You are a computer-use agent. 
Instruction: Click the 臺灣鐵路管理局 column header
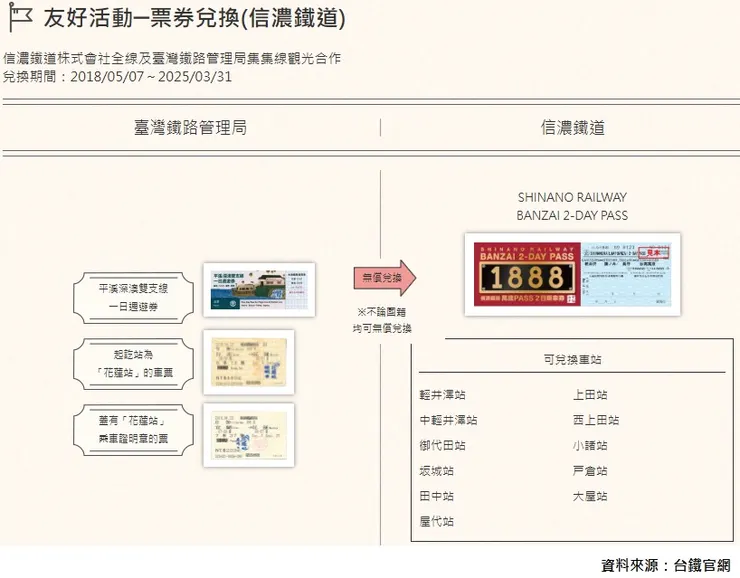pos(190,127)
